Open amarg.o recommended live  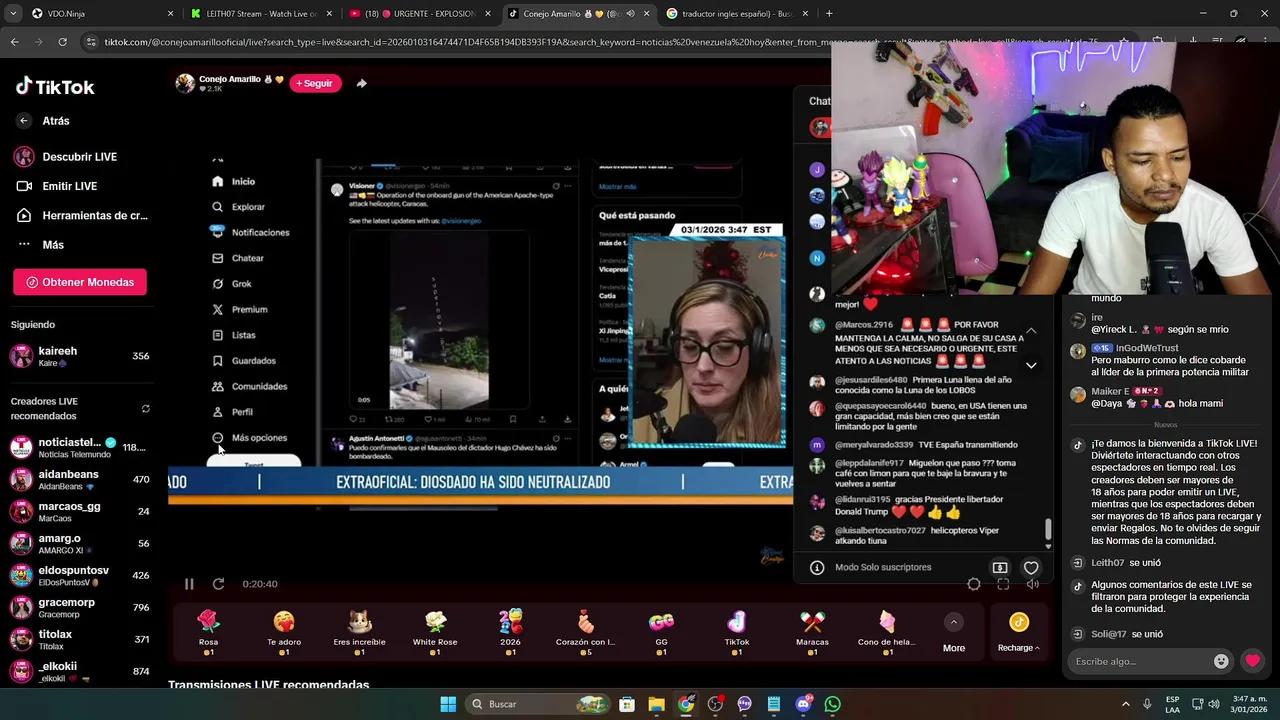(80, 543)
